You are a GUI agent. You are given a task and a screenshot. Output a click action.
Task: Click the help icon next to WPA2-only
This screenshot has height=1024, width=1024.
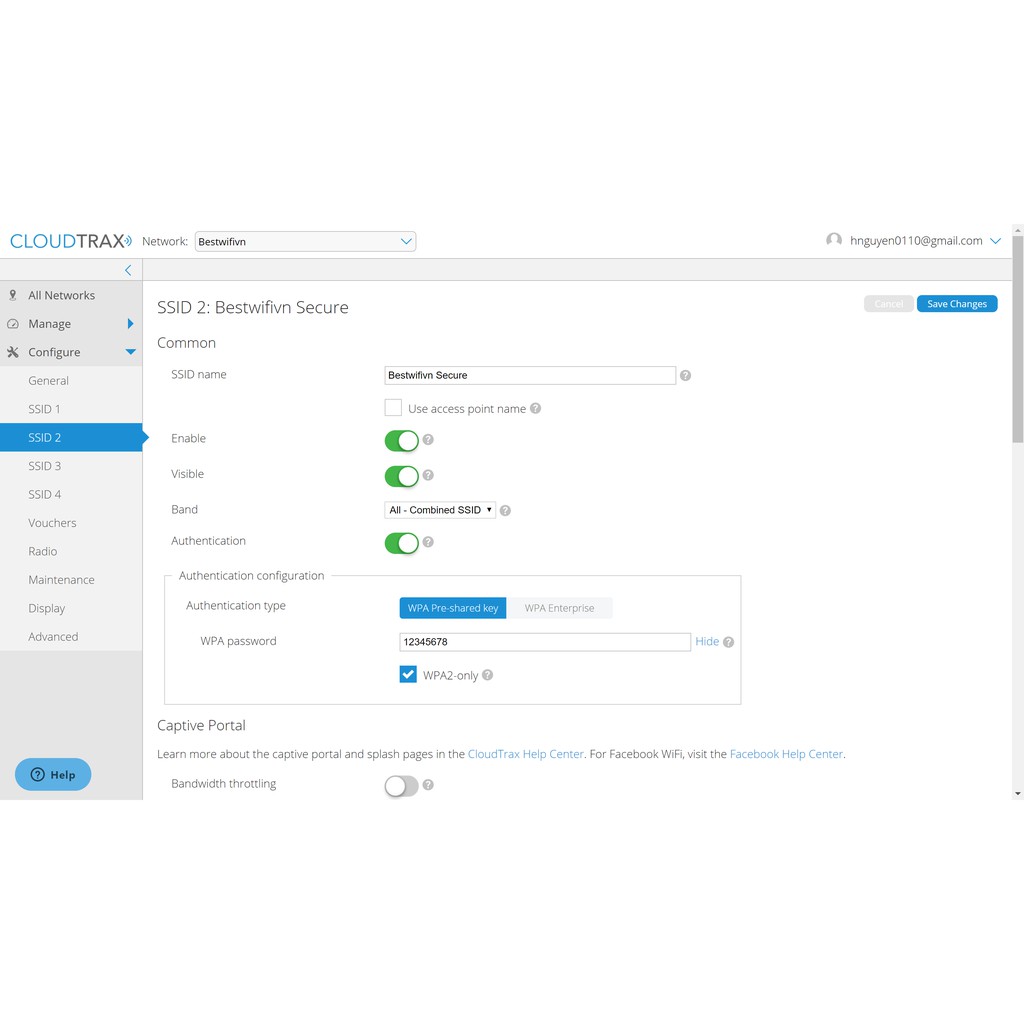(x=488, y=675)
